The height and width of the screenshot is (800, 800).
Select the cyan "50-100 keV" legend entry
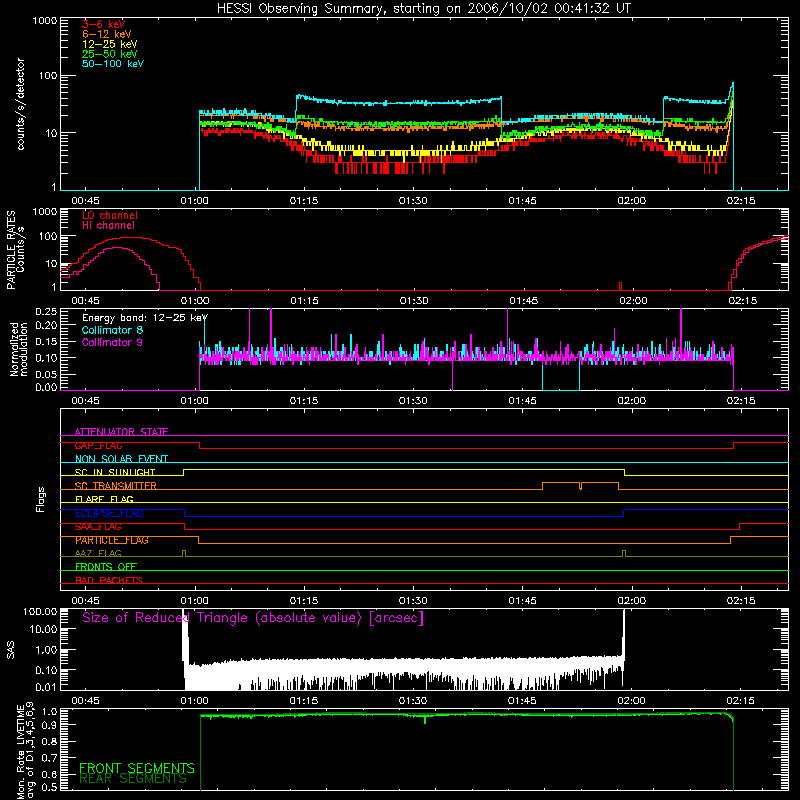[113, 64]
